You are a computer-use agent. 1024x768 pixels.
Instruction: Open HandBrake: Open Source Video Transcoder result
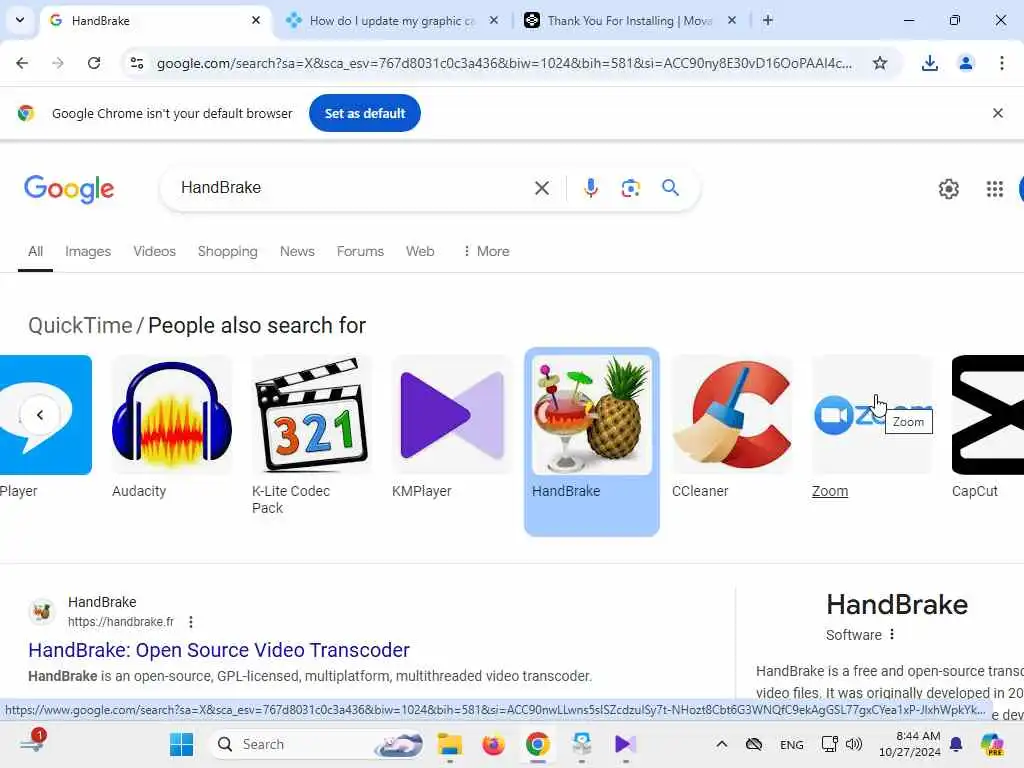click(219, 650)
